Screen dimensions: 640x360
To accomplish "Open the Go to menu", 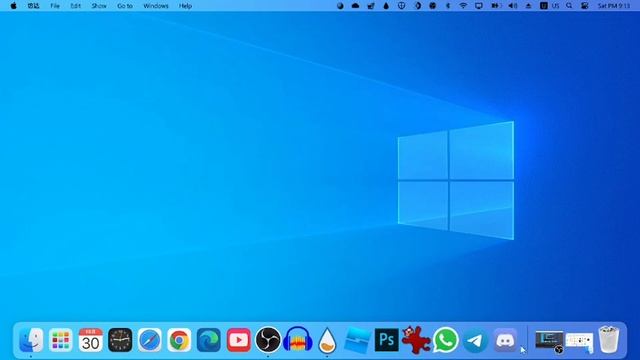I will pyautogui.click(x=125, y=6).
